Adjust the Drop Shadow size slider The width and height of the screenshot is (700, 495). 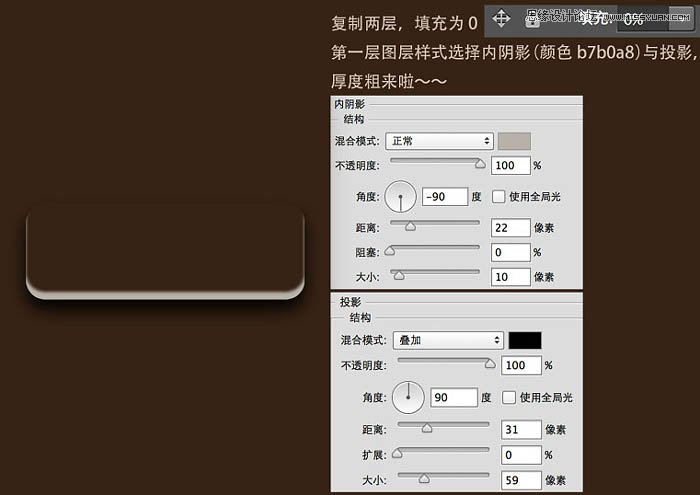(424, 478)
